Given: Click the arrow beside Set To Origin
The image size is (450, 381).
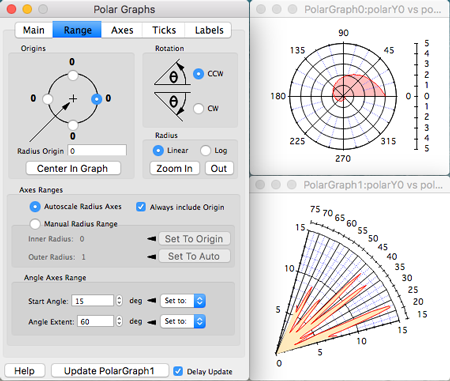Looking at the screenshot, I should coord(152,239).
